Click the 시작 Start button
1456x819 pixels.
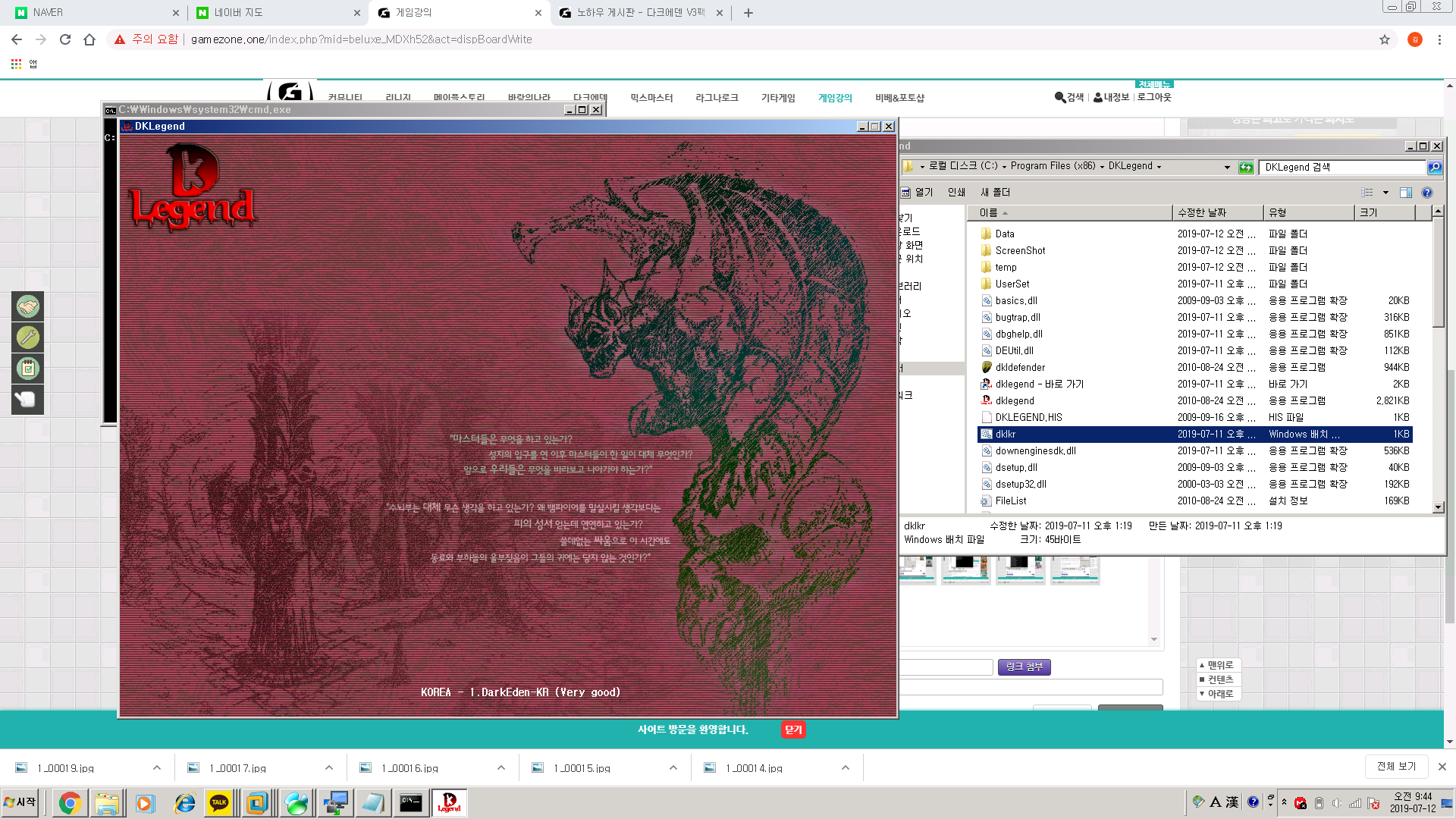20,802
